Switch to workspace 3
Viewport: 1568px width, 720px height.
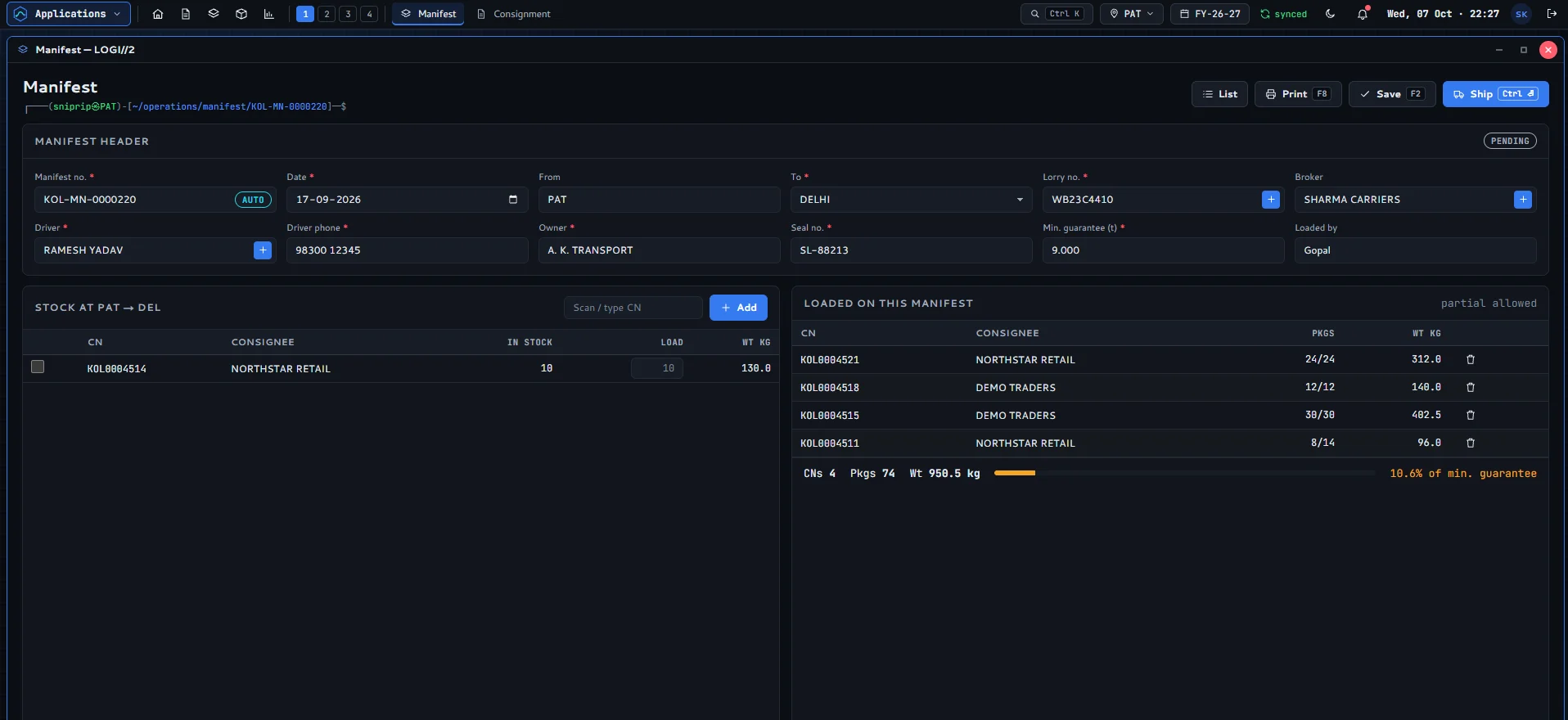[348, 14]
